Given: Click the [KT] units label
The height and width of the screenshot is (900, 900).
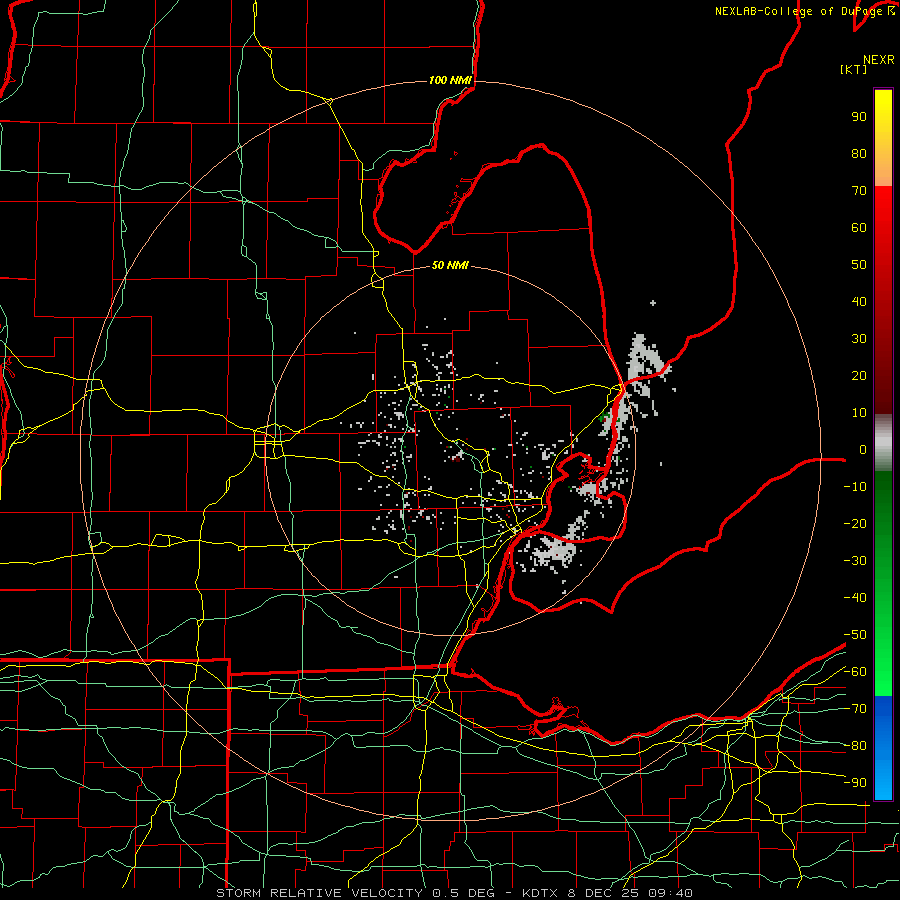Looking at the screenshot, I should coord(853,69).
